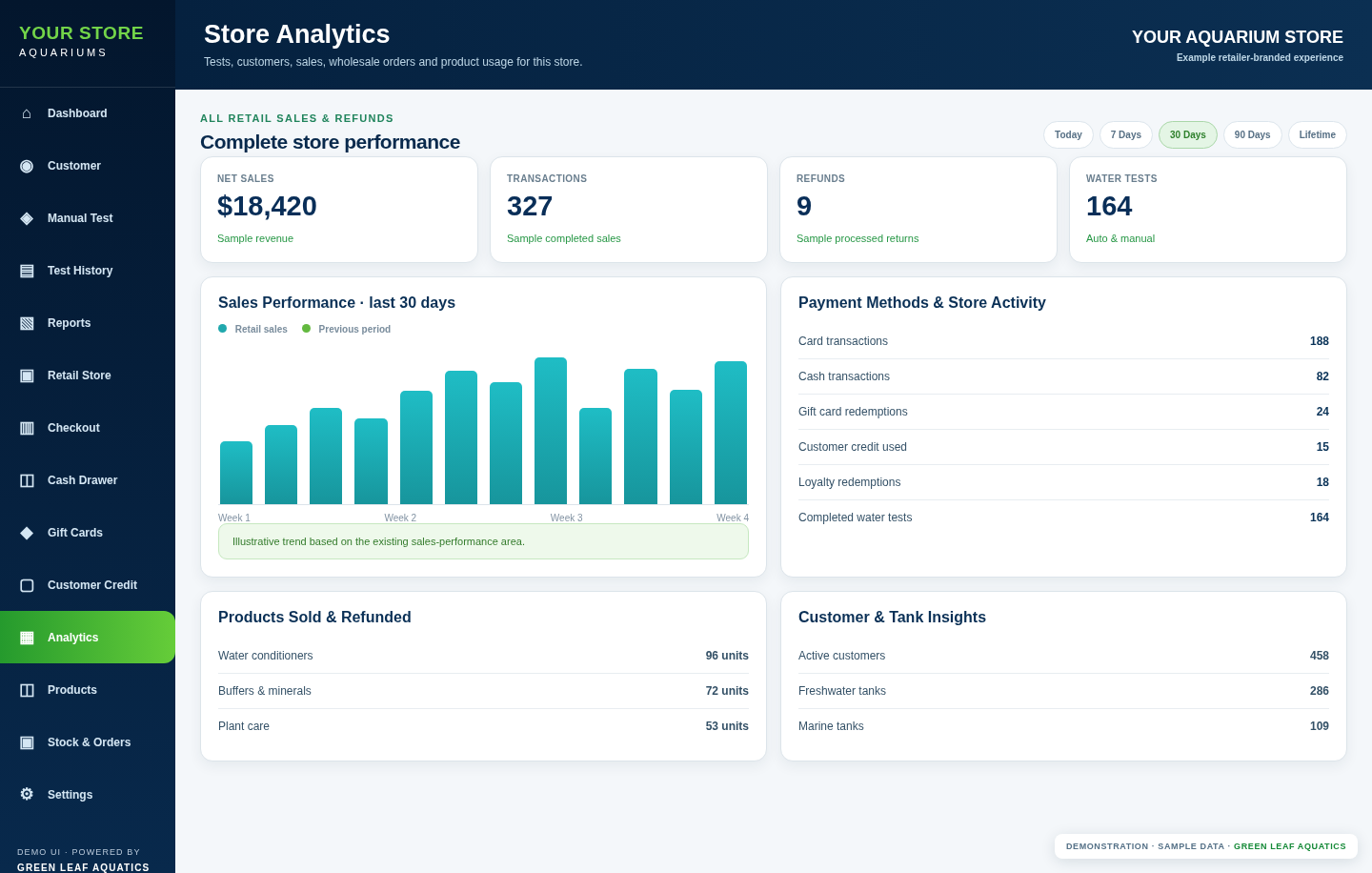Switch range to 90 Days

1253,135
